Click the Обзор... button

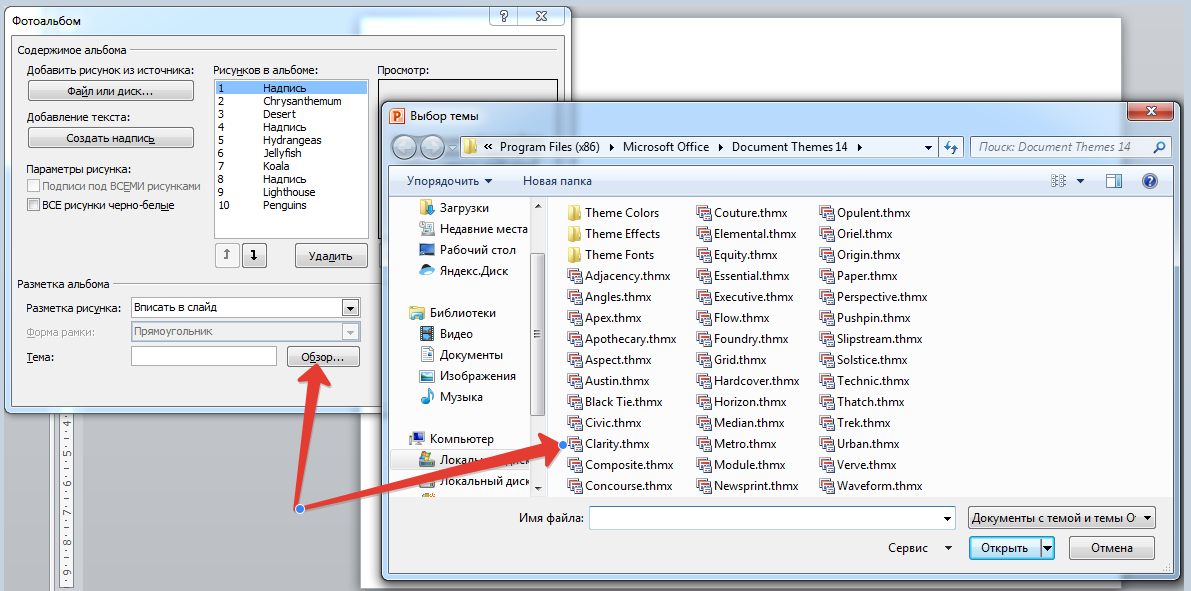pos(323,356)
